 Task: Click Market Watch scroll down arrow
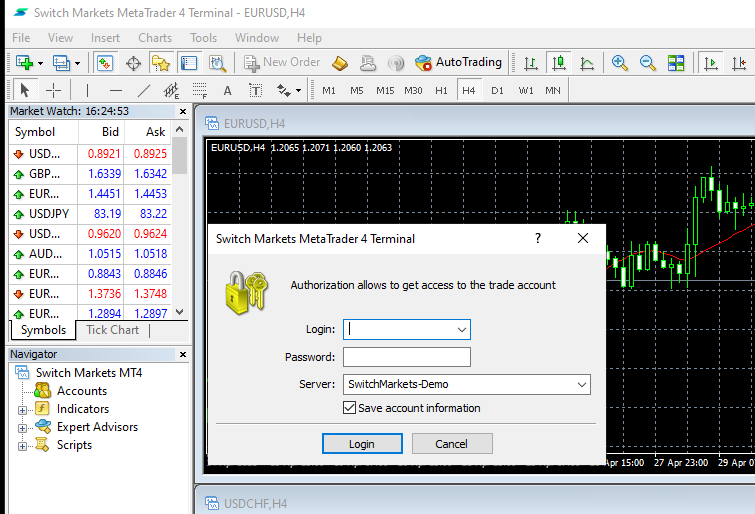pyautogui.click(x=180, y=312)
